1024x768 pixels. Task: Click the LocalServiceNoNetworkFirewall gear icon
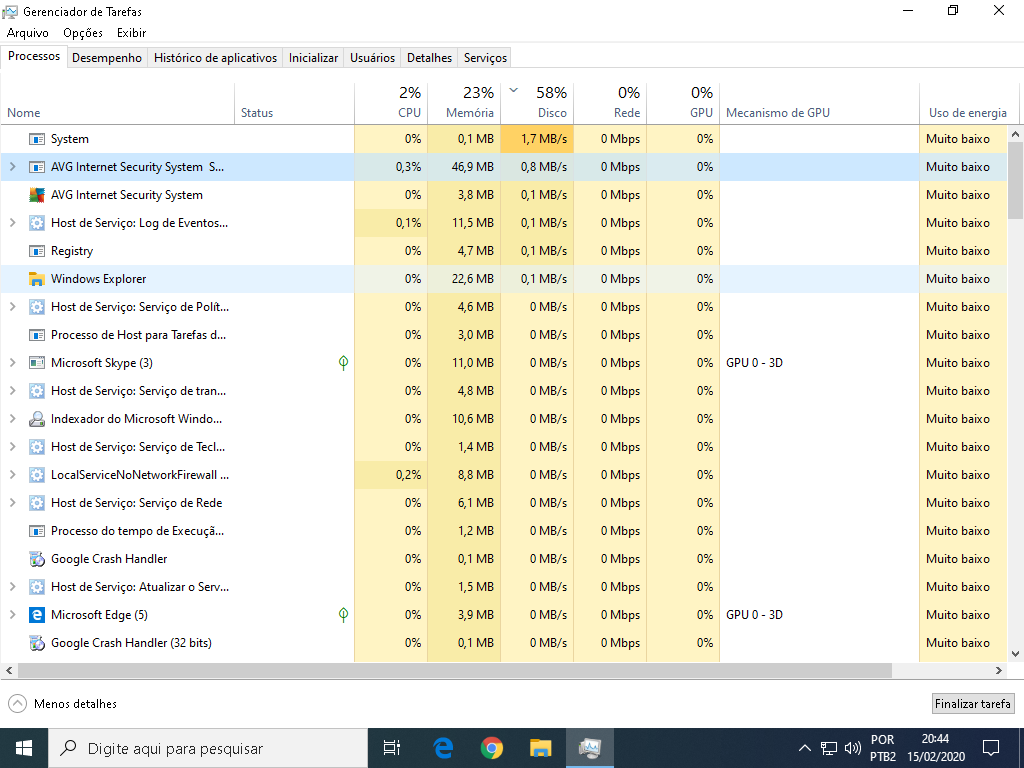(x=37, y=475)
